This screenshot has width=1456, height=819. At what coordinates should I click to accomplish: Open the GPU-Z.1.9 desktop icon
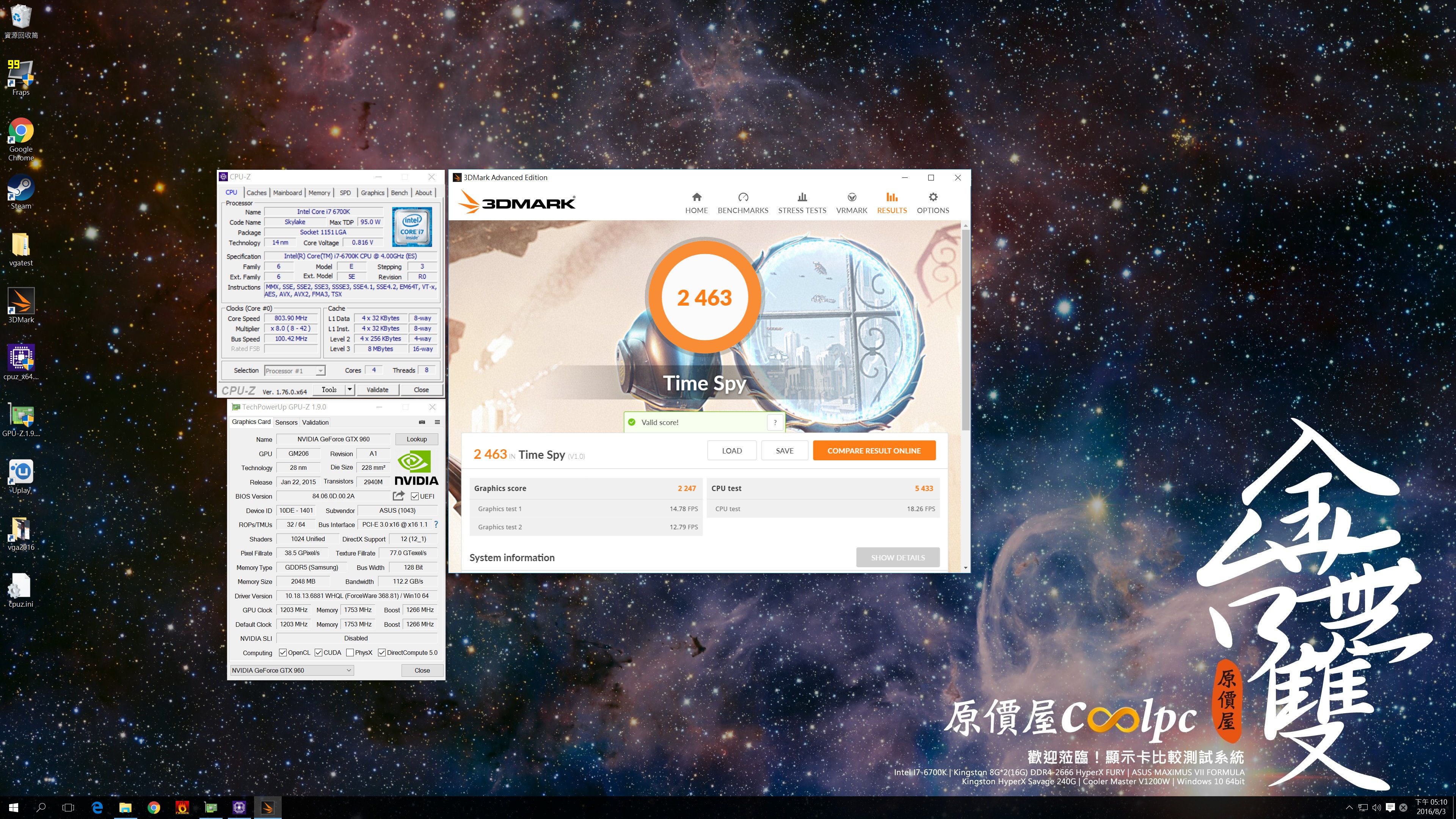(21, 419)
